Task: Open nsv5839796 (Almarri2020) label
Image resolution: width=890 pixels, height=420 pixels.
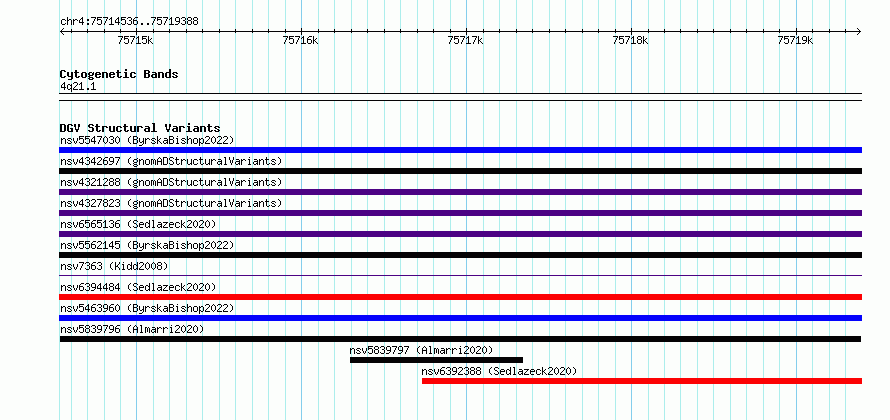Action: [132, 329]
